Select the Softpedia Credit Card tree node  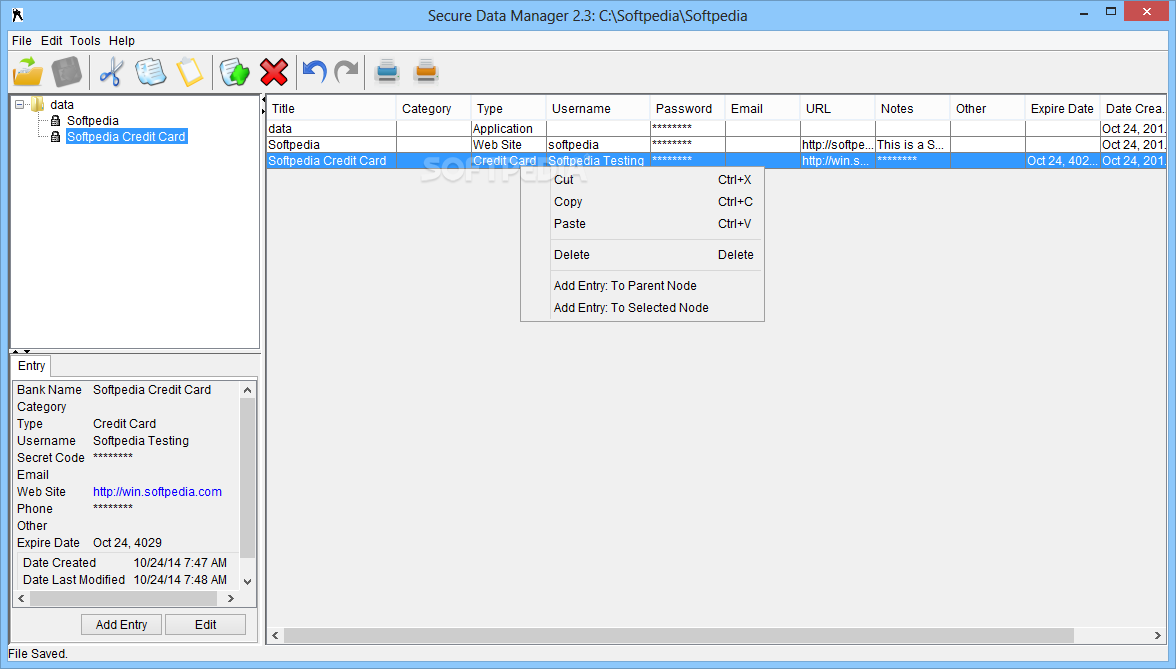tap(126, 136)
